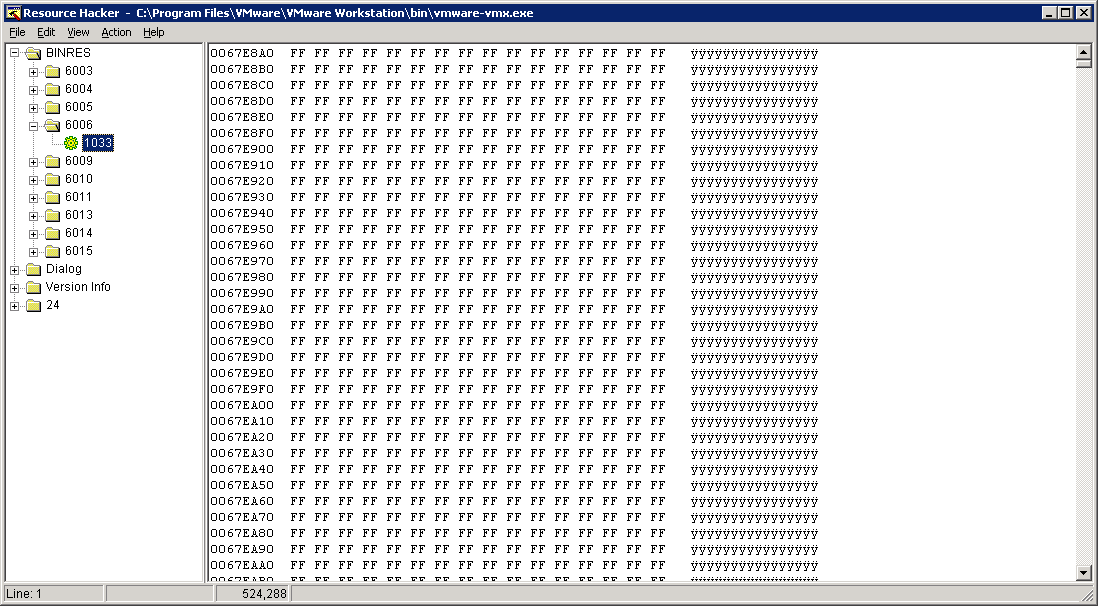The width and height of the screenshot is (1098, 606).
Task: Expand the Version Info node
Action: (14, 288)
